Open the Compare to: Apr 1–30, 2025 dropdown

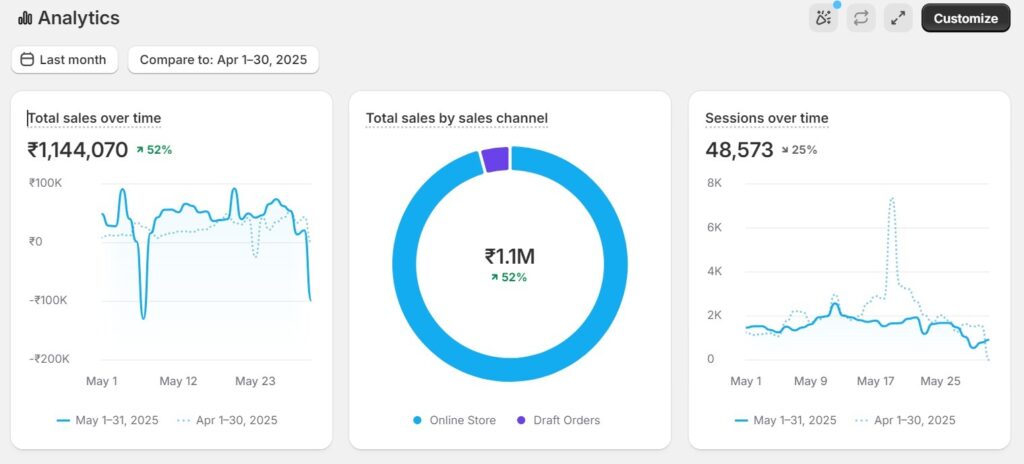pos(223,60)
